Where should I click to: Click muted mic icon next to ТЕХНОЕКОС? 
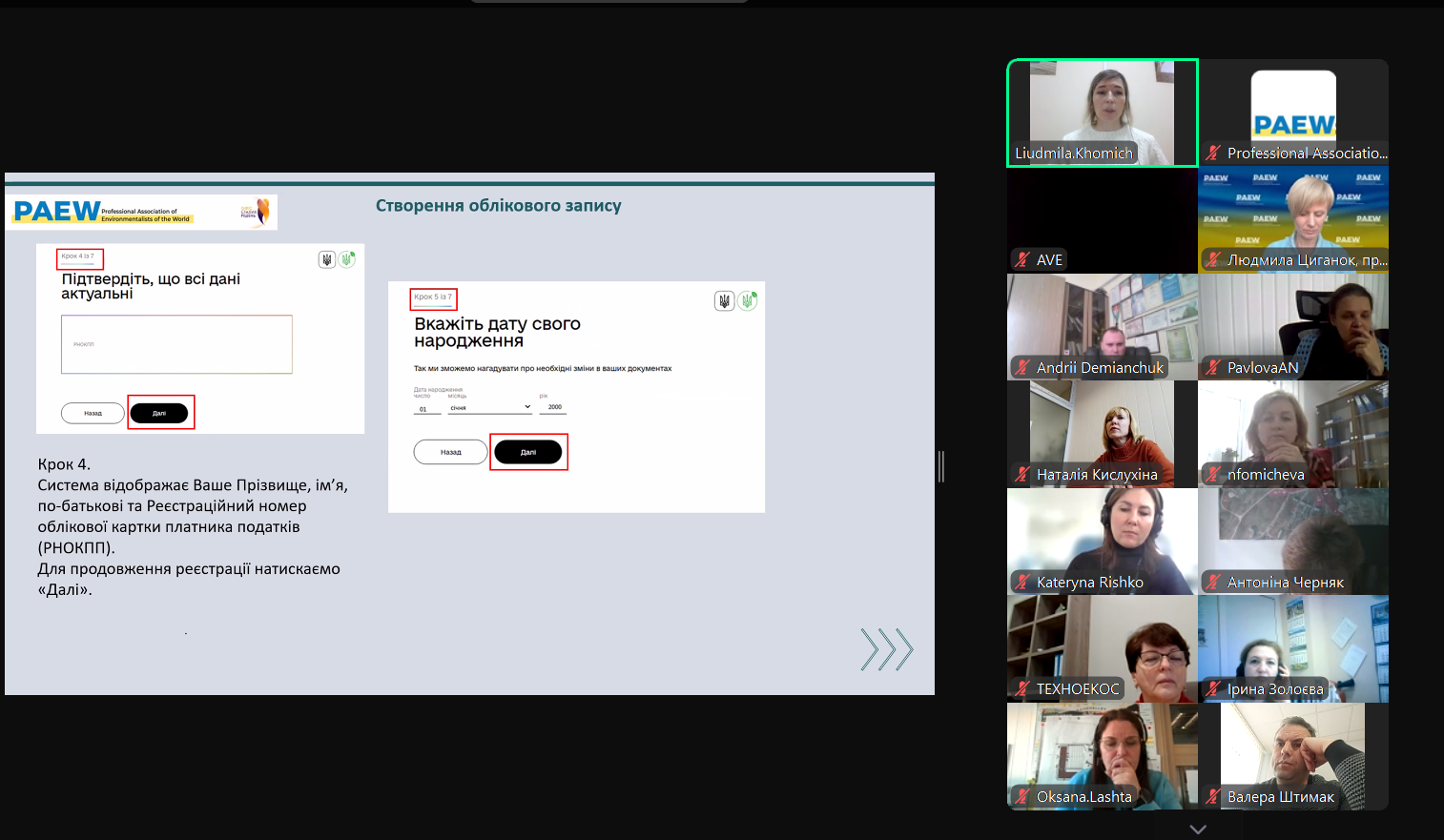click(1022, 688)
